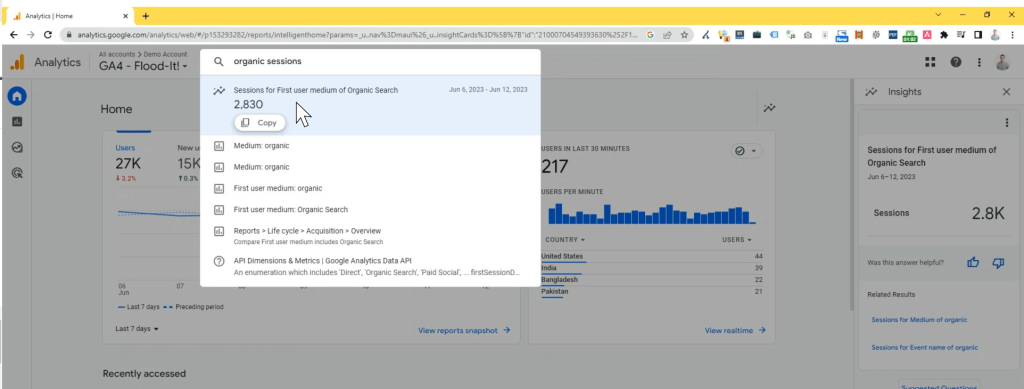This screenshot has height=389, width=1024.
Task: Click the India country row
Action: coord(652,268)
